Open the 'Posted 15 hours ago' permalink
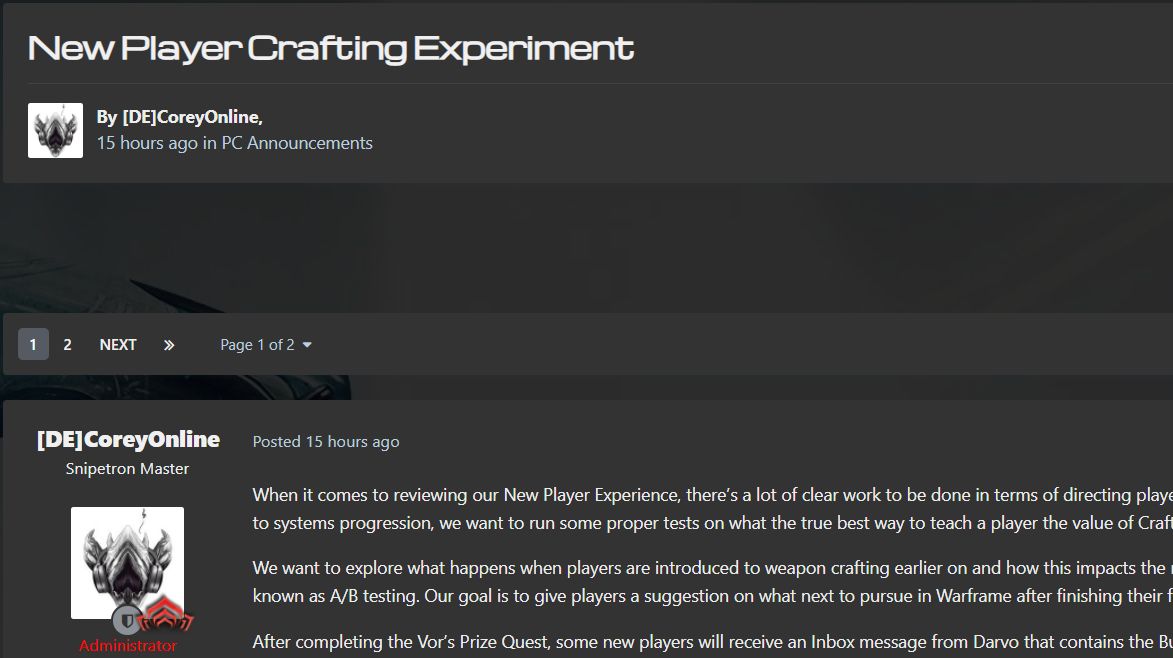The image size is (1173, 658). [326, 442]
